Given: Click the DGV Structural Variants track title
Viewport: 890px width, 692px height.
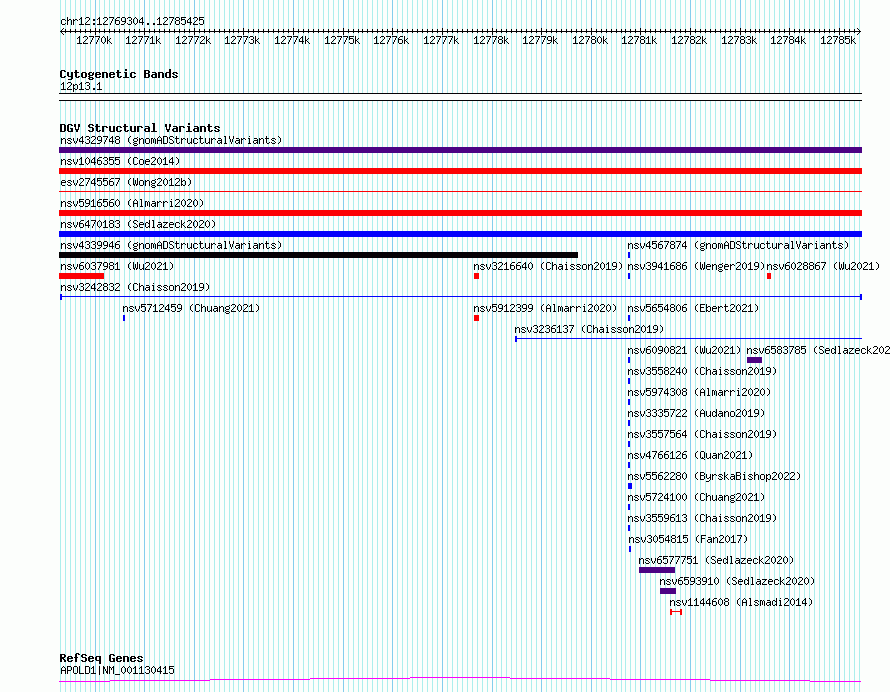Looking at the screenshot, I should click(x=140, y=128).
